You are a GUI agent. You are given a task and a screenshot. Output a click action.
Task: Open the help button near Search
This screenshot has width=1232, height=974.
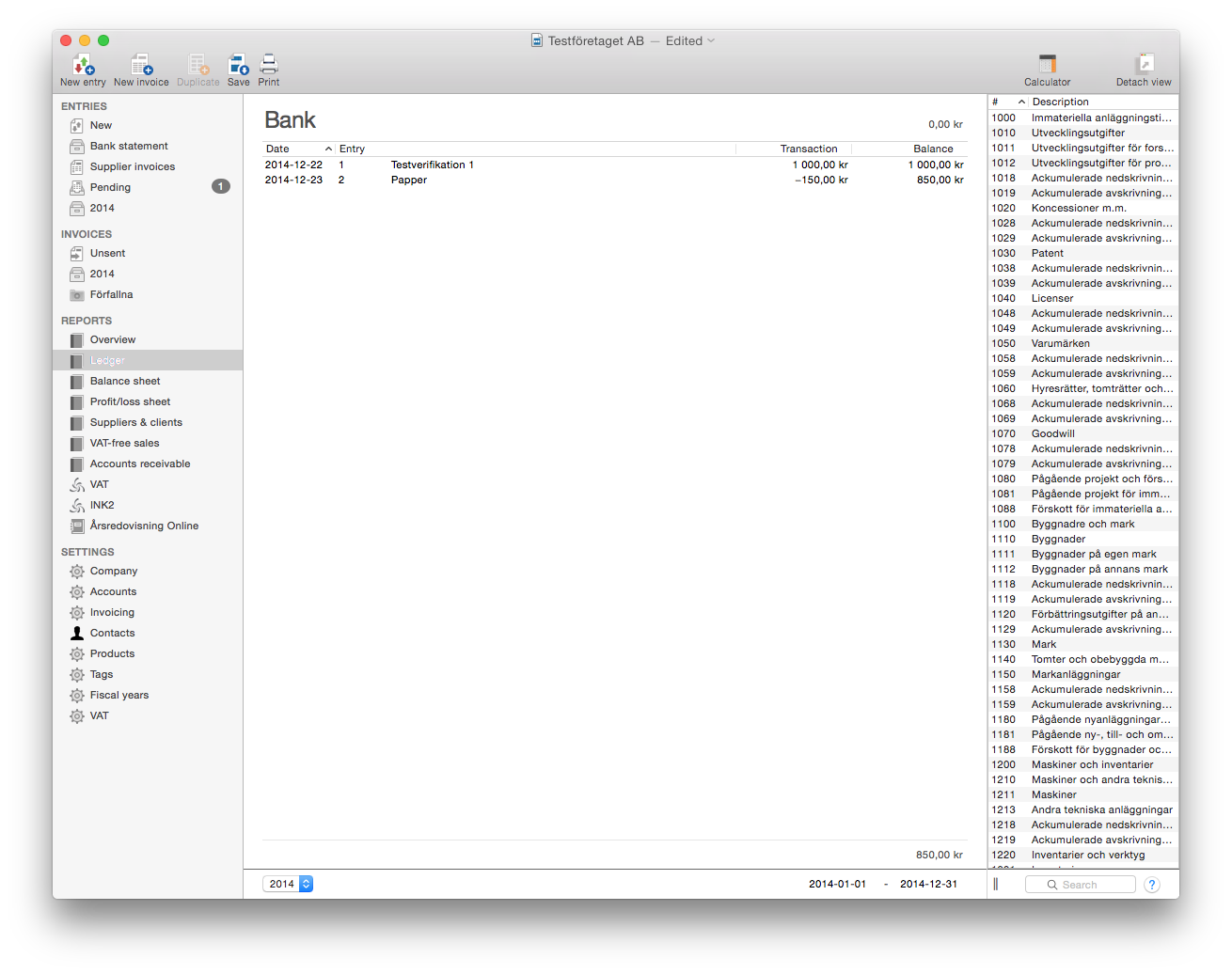coord(1152,885)
